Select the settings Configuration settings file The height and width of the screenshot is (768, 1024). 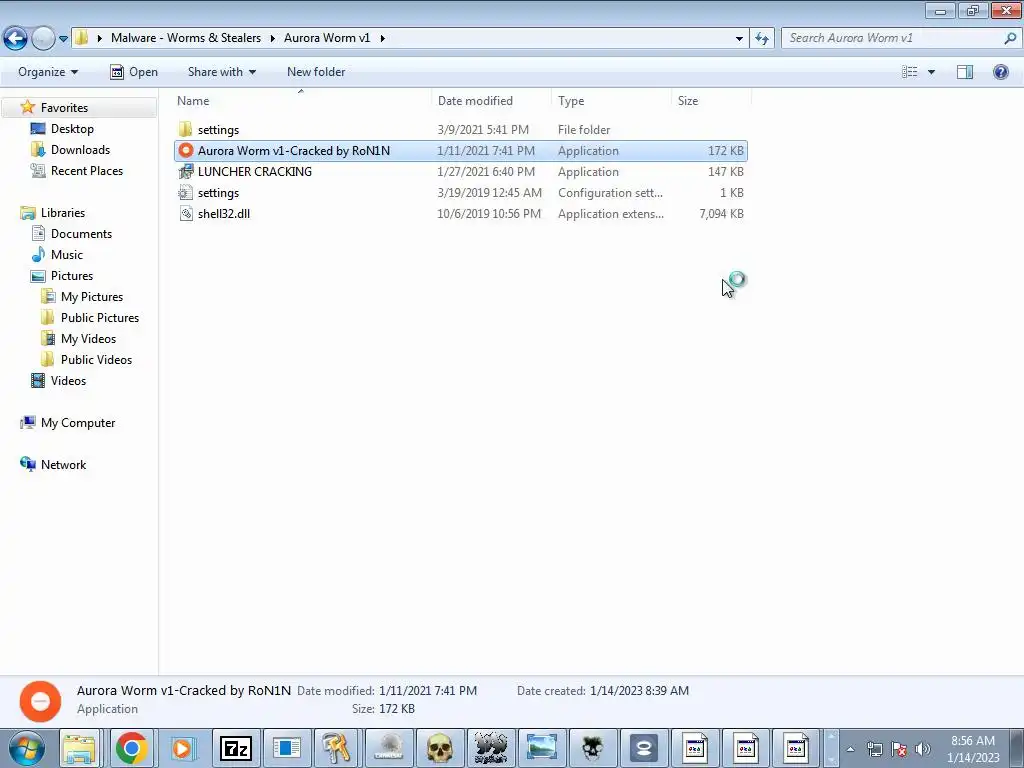[x=460, y=193]
